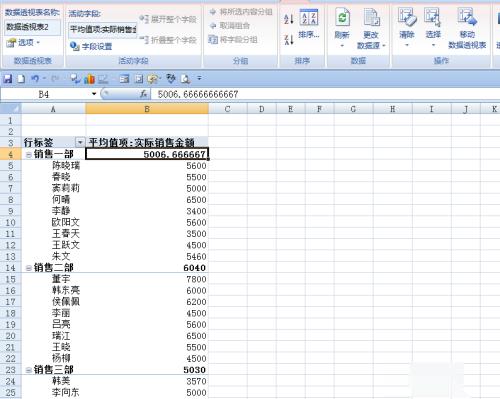Open Customize Quick Access Toolbar dropdown
Image resolution: width=500 pixels, height=399 pixels.
point(199,79)
